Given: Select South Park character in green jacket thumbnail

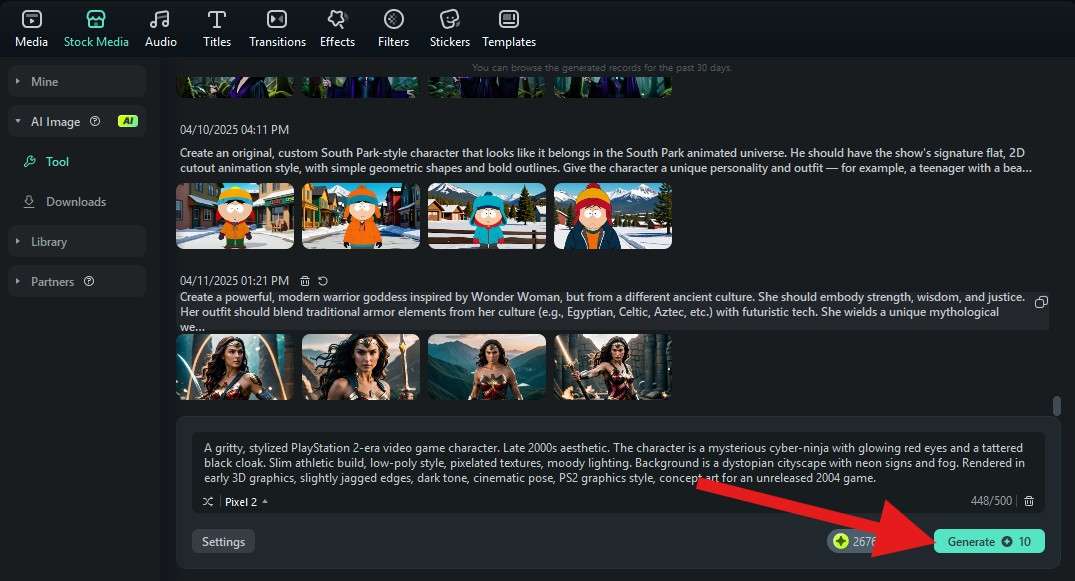Looking at the screenshot, I should (x=235, y=215).
